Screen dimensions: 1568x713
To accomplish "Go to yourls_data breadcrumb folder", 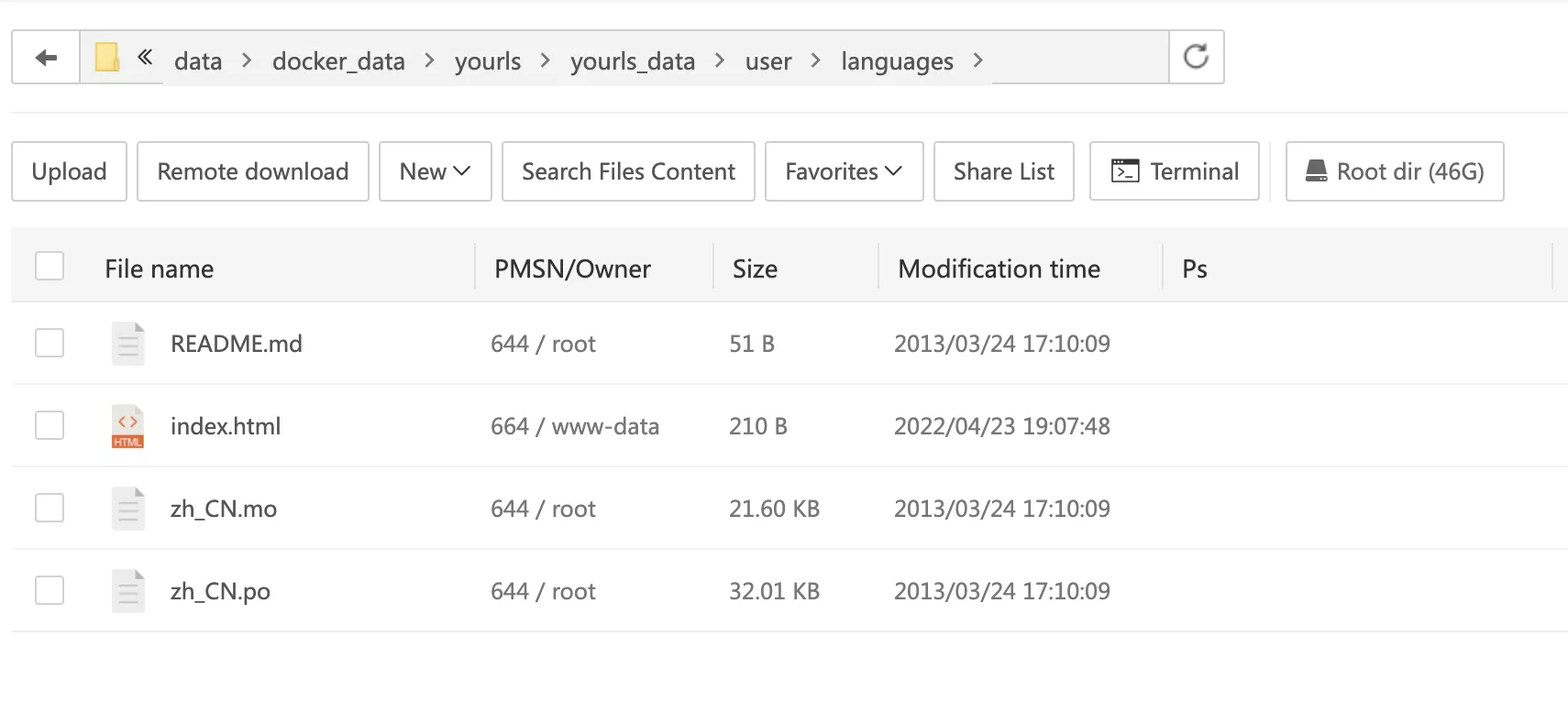I will click(632, 61).
